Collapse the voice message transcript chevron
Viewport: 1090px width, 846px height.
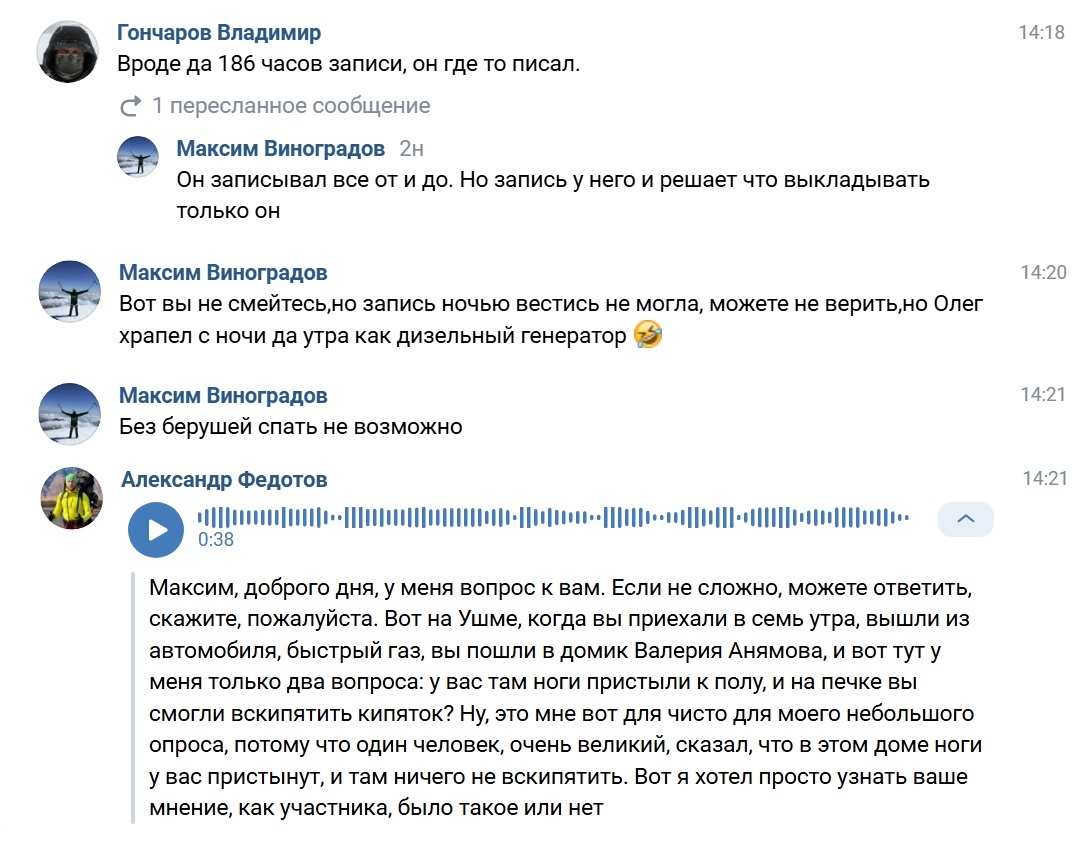[965, 519]
